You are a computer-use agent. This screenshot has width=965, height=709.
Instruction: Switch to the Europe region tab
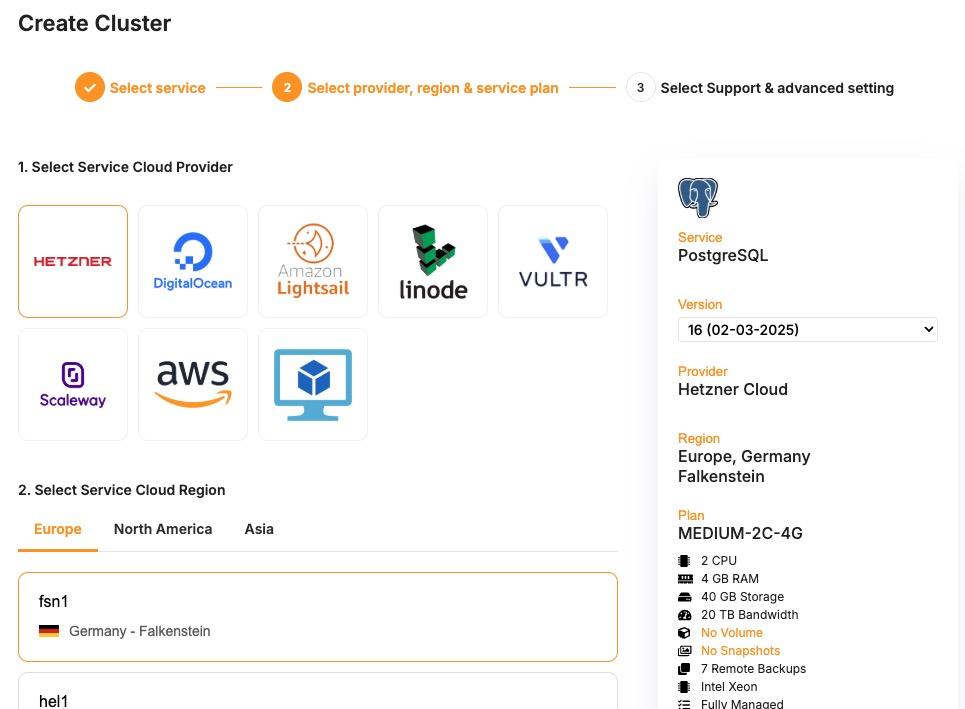58,529
